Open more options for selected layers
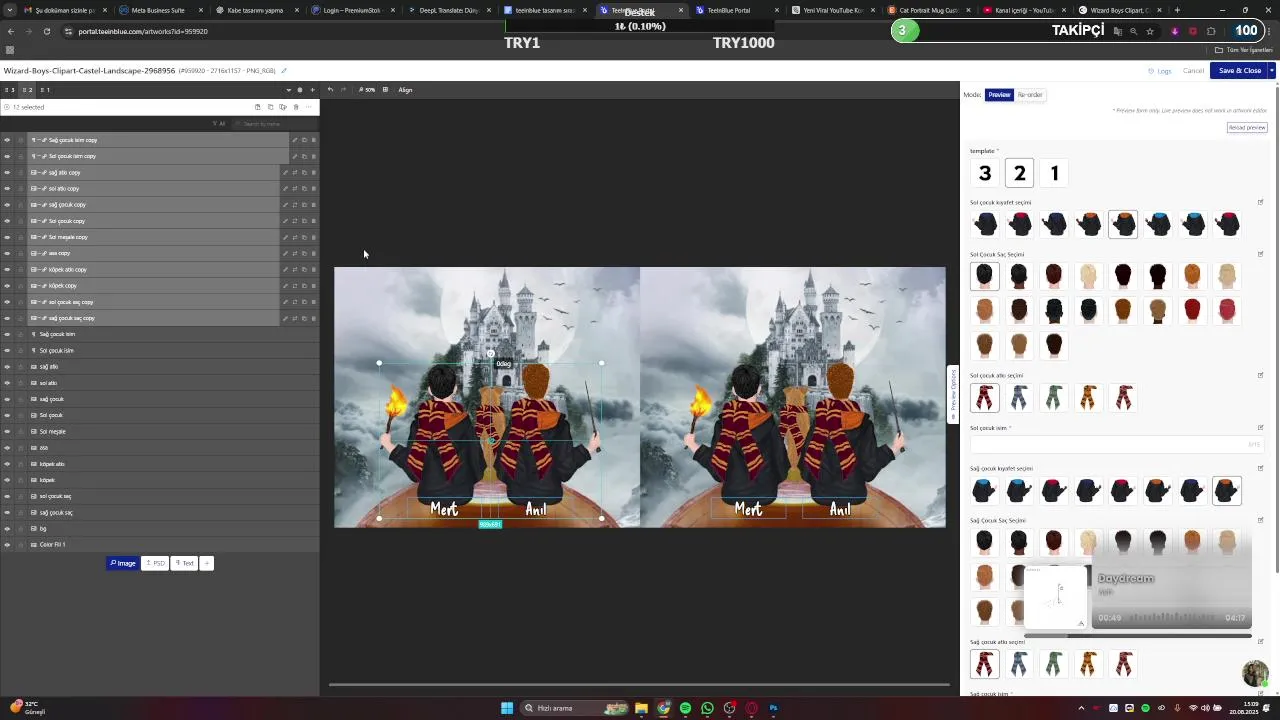1280x720 pixels. [308, 107]
